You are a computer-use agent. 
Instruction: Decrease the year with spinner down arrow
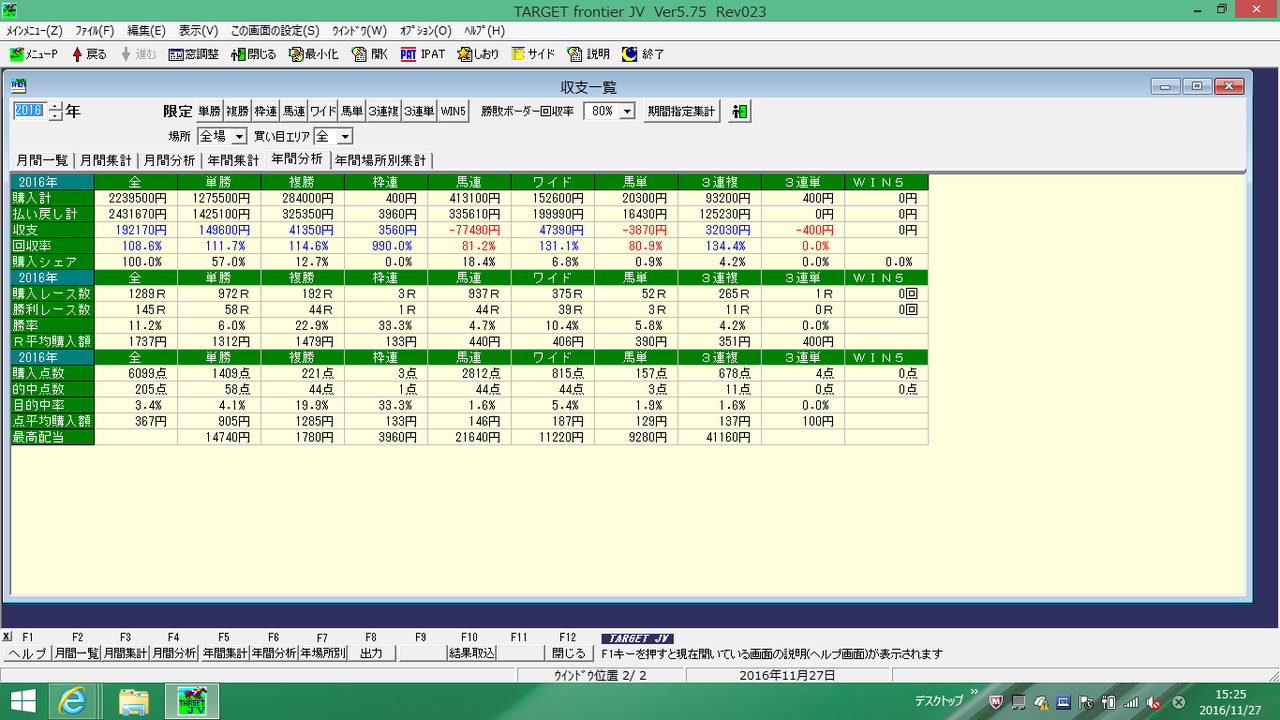click(55, 116)
